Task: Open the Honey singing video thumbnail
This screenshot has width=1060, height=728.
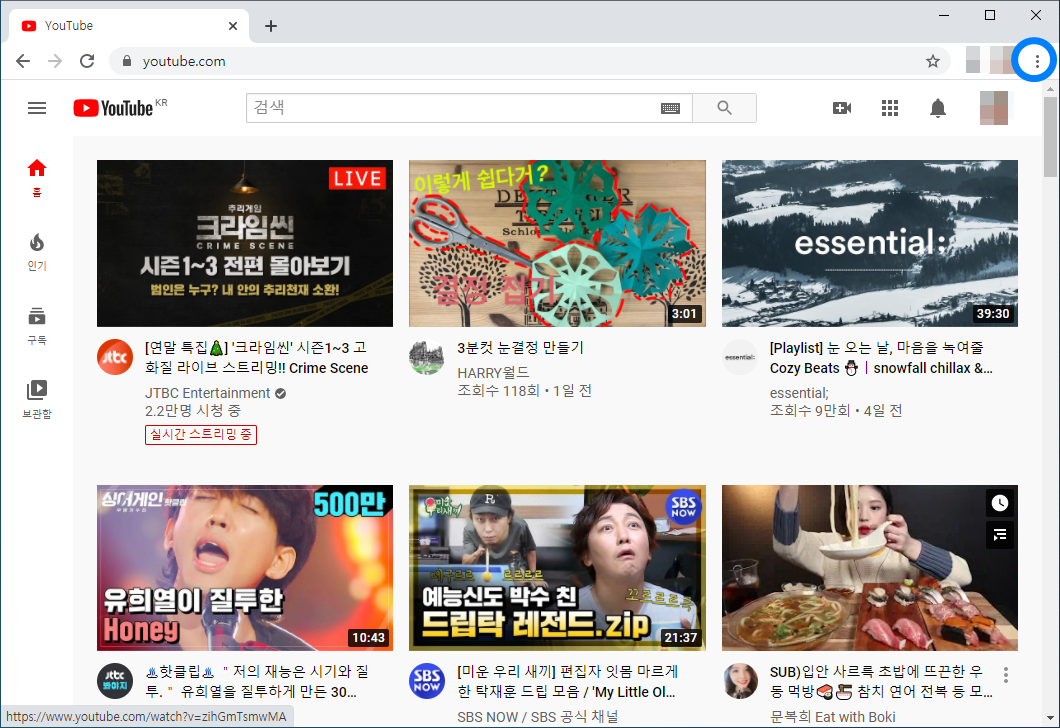Action: 245,568
